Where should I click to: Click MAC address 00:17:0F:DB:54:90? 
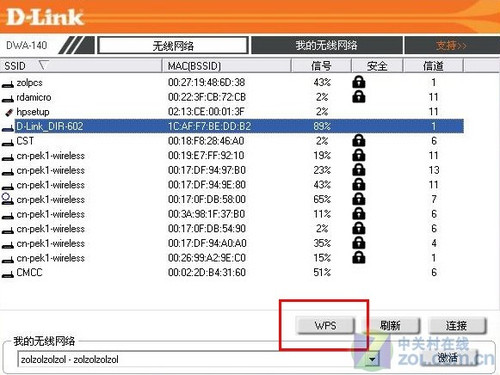207,229
